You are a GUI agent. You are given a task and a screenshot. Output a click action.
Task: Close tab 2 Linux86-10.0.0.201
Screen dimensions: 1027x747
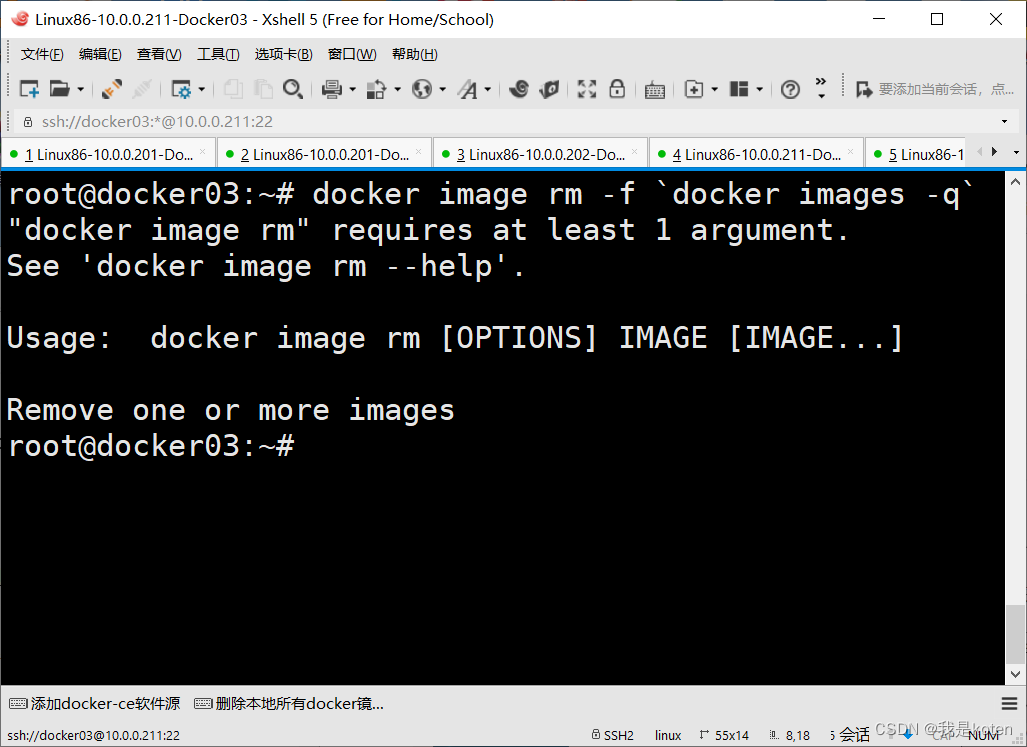point(419,152)
